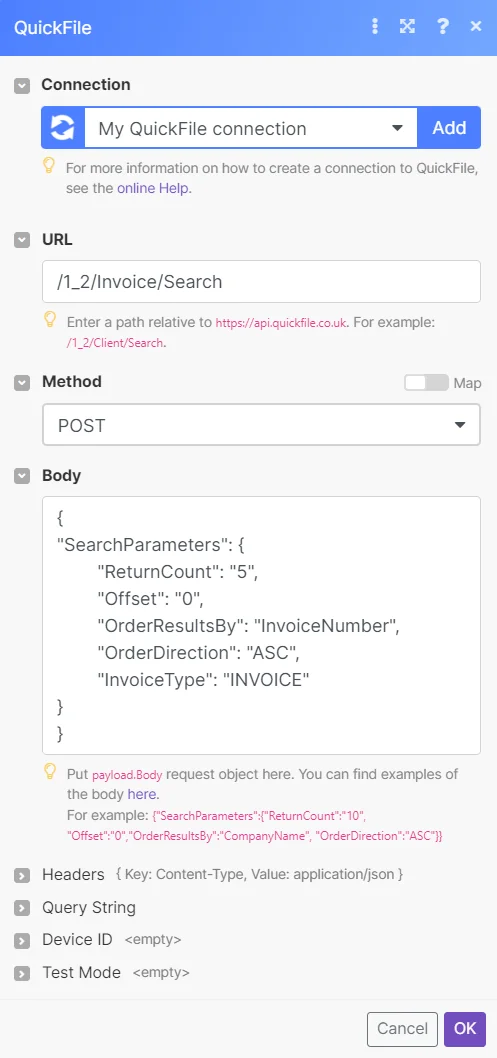Screen dimensions: 497x1058
Task: Open the My QuickFile connection dropdown
Action: (250, 128)
